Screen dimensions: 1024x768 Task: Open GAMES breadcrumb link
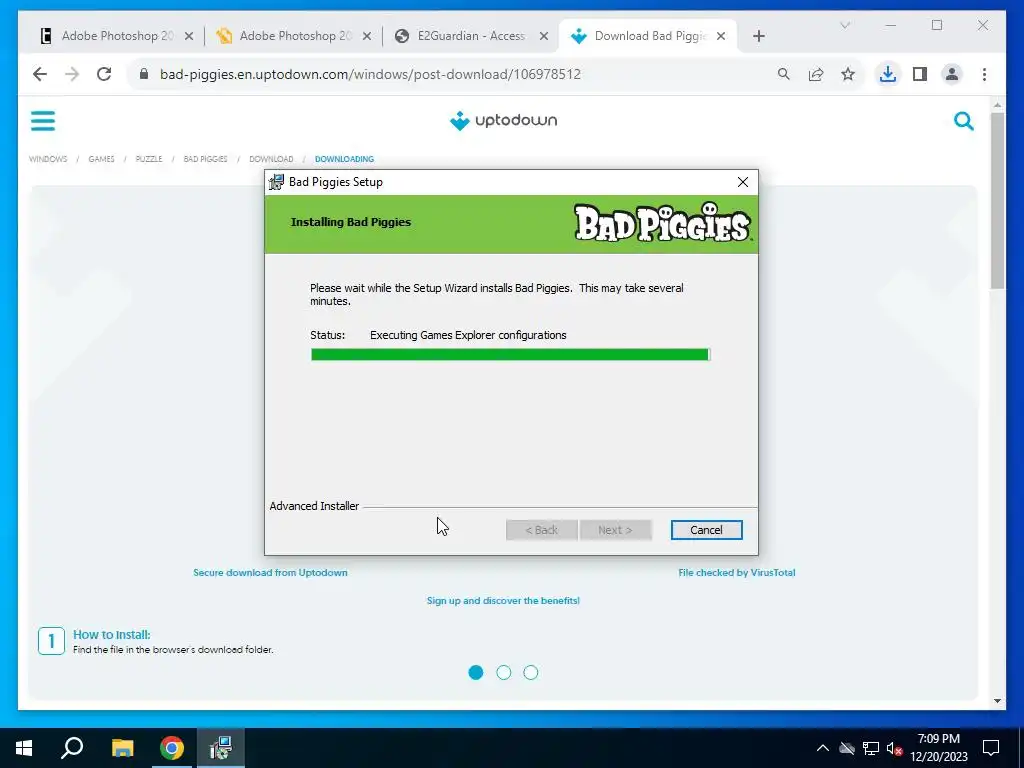(x=101, y=159)
